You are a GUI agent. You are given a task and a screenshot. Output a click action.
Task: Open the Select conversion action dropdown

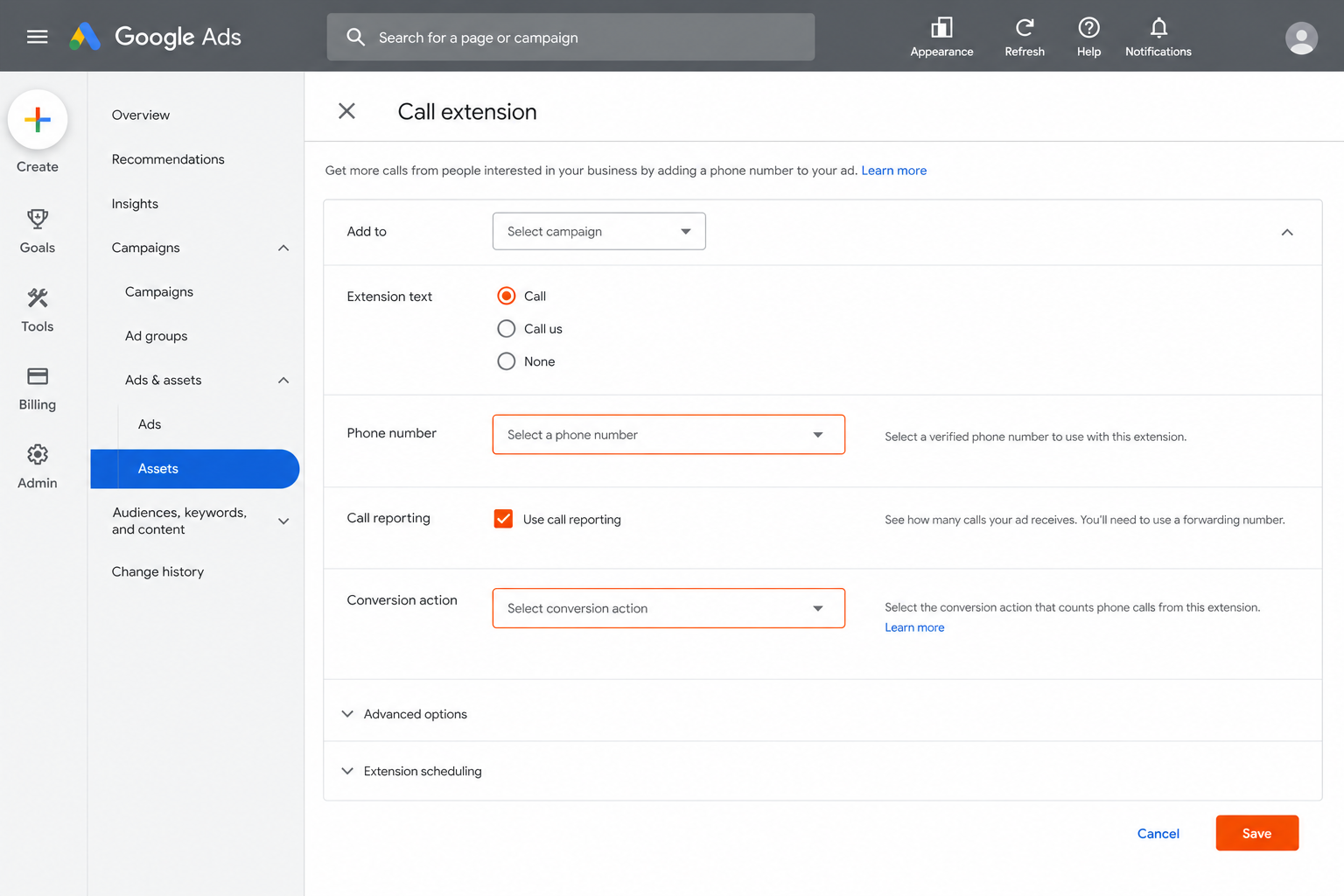pos(668,608)
